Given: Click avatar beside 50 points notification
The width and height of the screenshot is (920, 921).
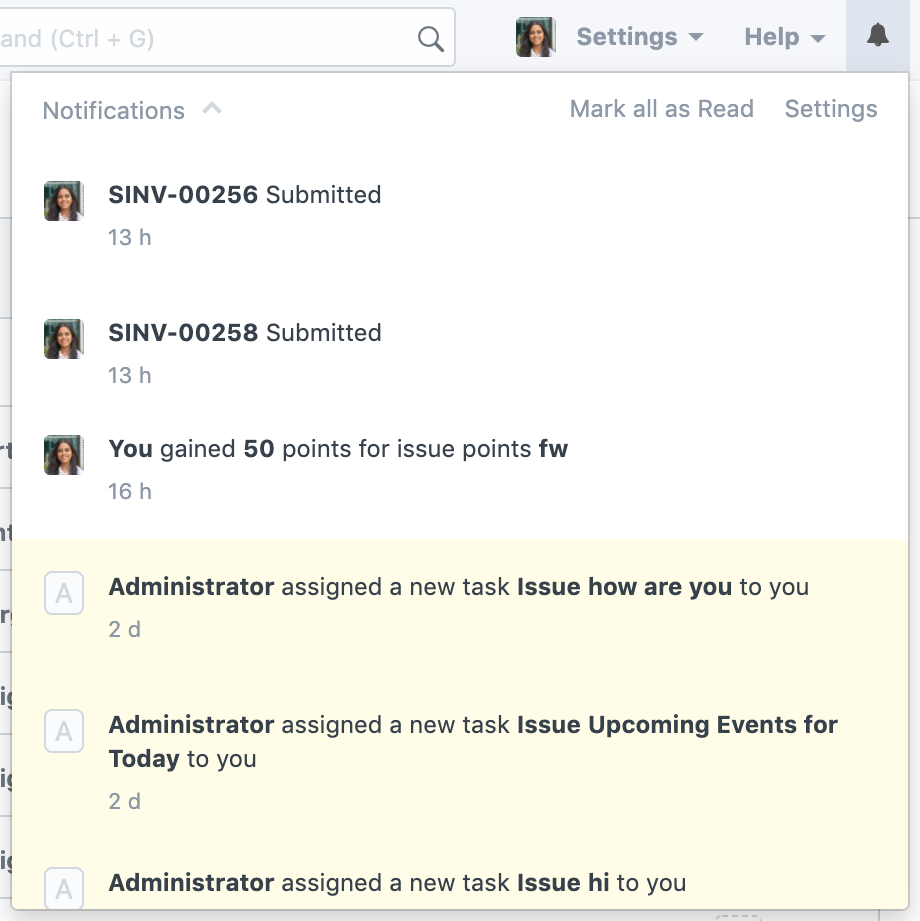Looking at the screenshot, I should pos(64,455).
